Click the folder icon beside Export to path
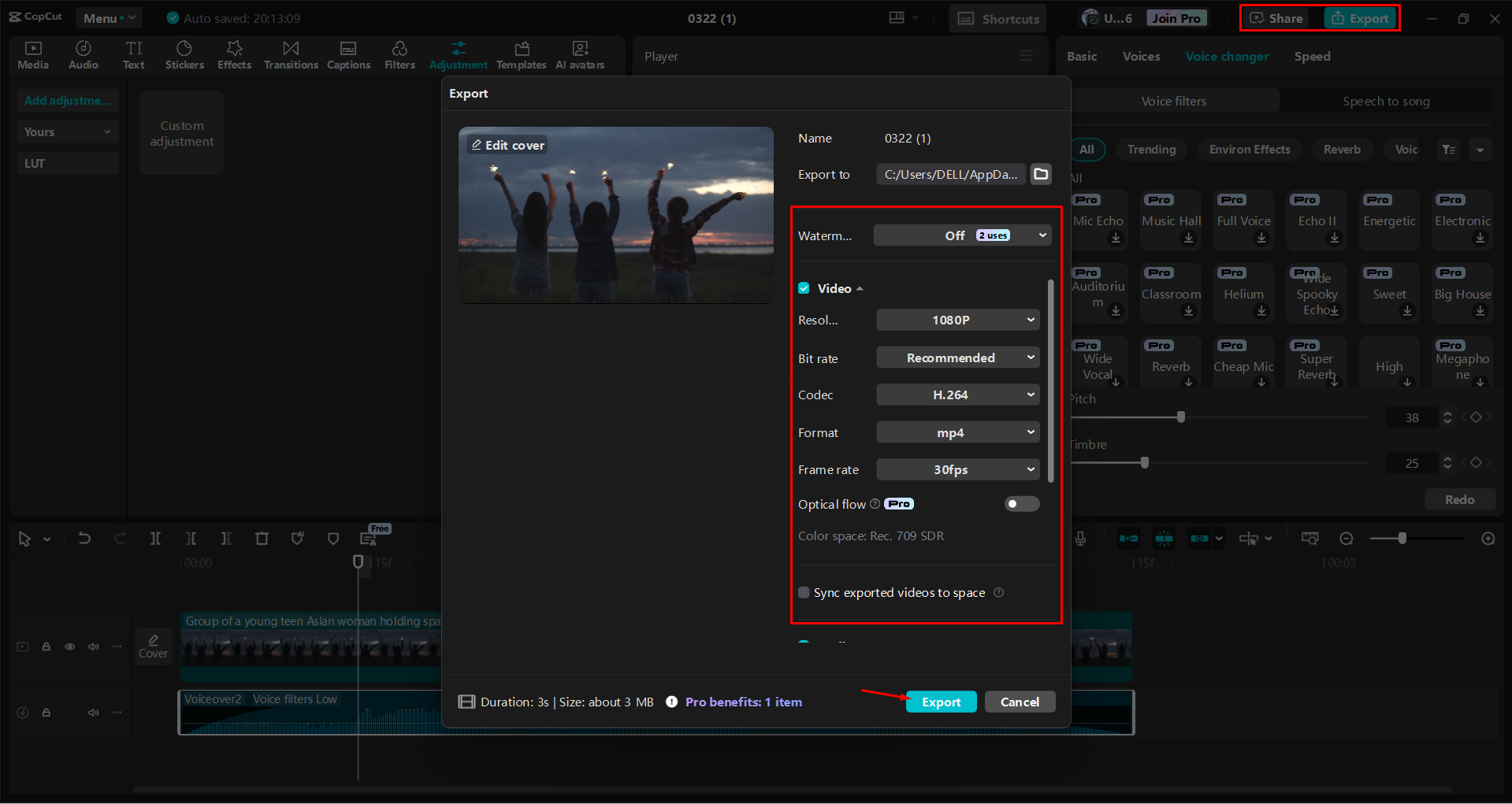This screenshot has height=804, width=1512. coord(1041,174)
